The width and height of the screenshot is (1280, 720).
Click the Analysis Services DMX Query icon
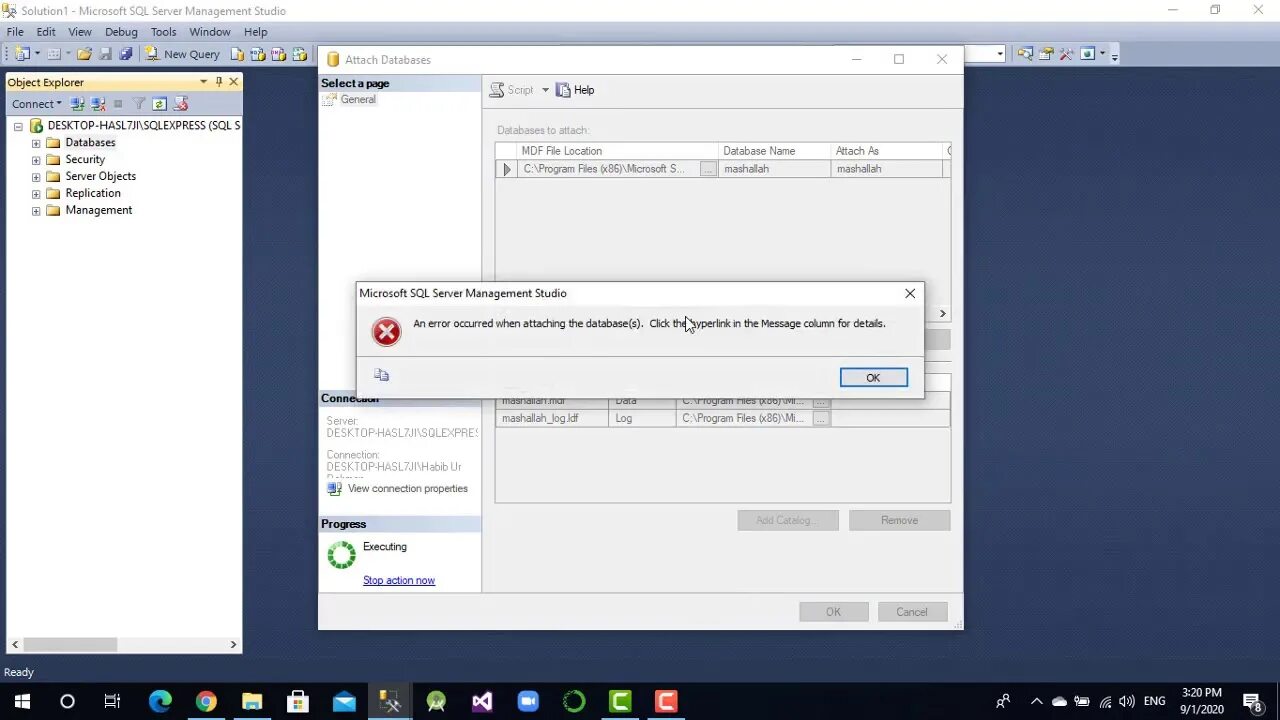[278, 54]
